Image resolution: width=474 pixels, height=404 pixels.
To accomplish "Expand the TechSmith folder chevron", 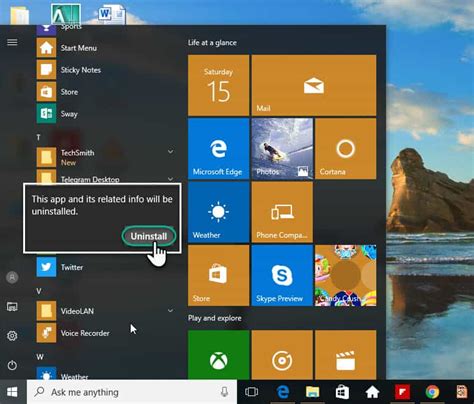I will tap(170, 152).
